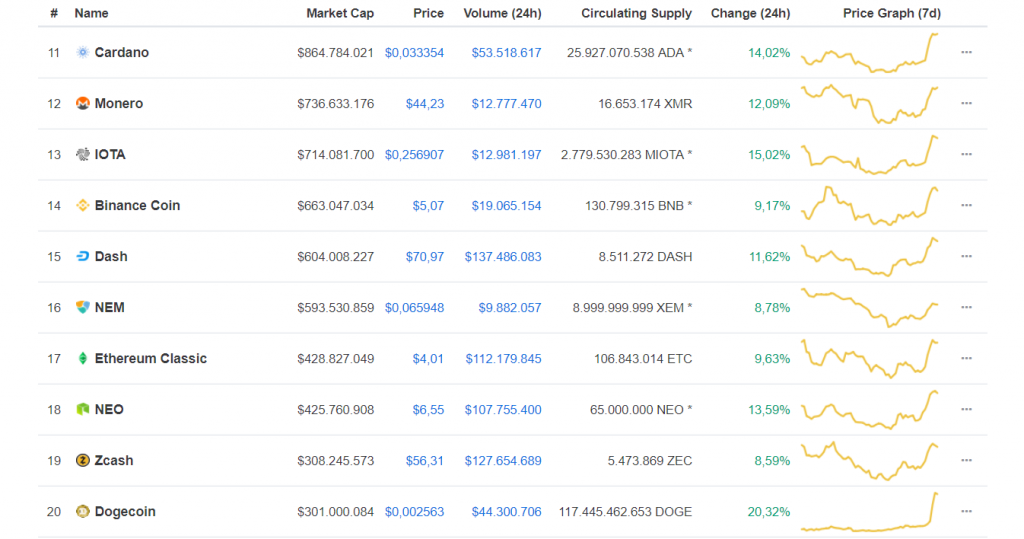Image resolution: width=1024 pixels, height=539 pixels.
Task: Click Cardano price $0,033354
Action: coord(414,52)
